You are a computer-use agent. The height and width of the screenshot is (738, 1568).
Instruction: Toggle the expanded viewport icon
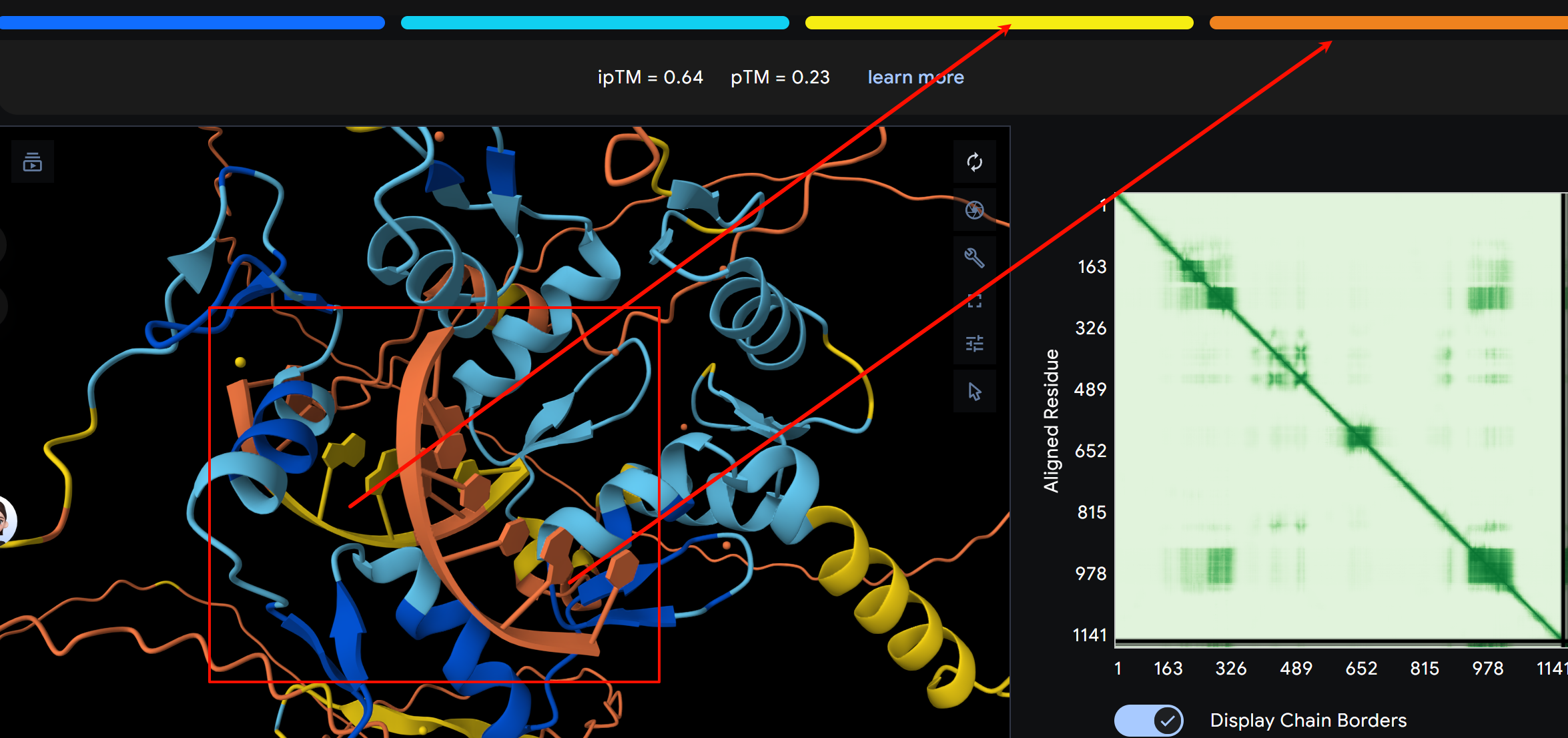[974, 301]
